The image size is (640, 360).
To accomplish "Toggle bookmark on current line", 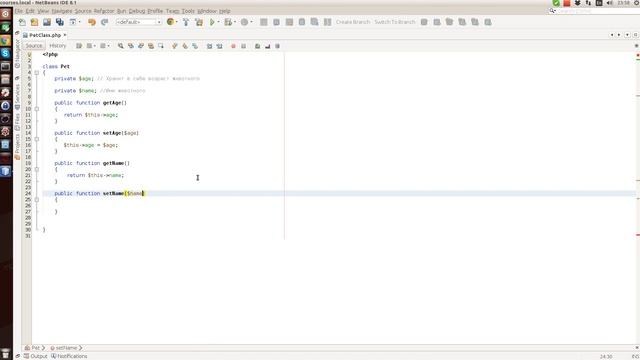I will tap(195, 46).
